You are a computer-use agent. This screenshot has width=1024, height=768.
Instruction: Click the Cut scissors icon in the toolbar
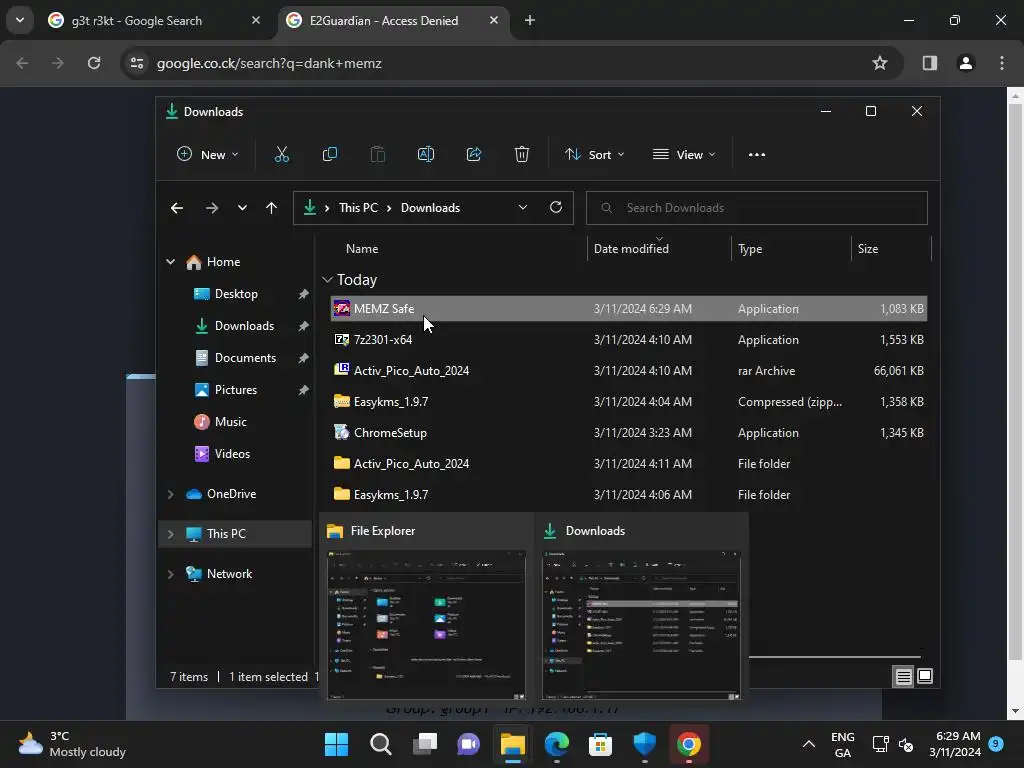281,155
